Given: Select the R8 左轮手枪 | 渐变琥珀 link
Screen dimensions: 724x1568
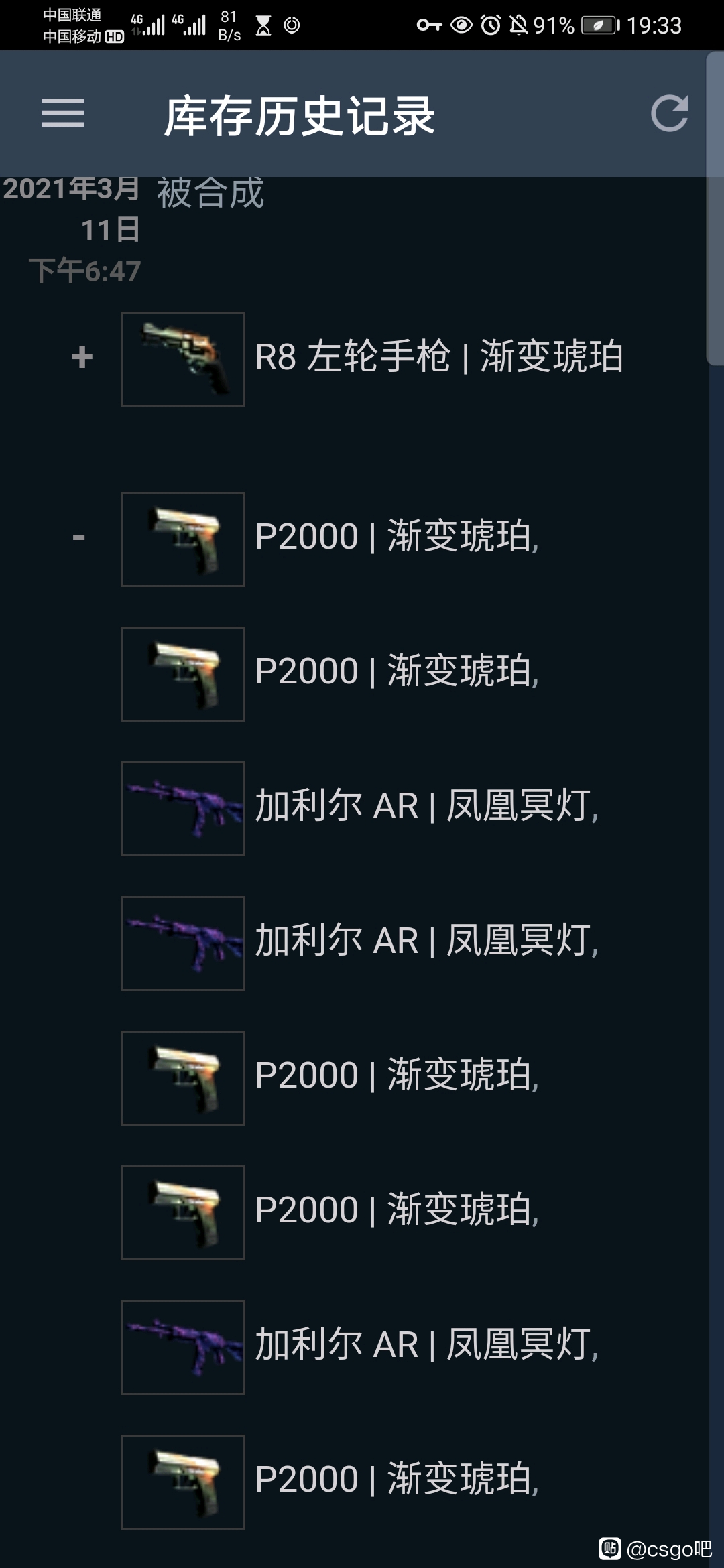Looking at the screenshot, I should (x=439, y=356).
